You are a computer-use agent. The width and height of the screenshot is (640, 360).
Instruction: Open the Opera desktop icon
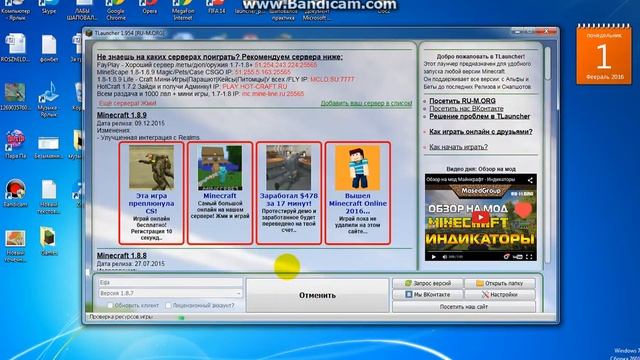pyautogui.click(x=149, y=7)
